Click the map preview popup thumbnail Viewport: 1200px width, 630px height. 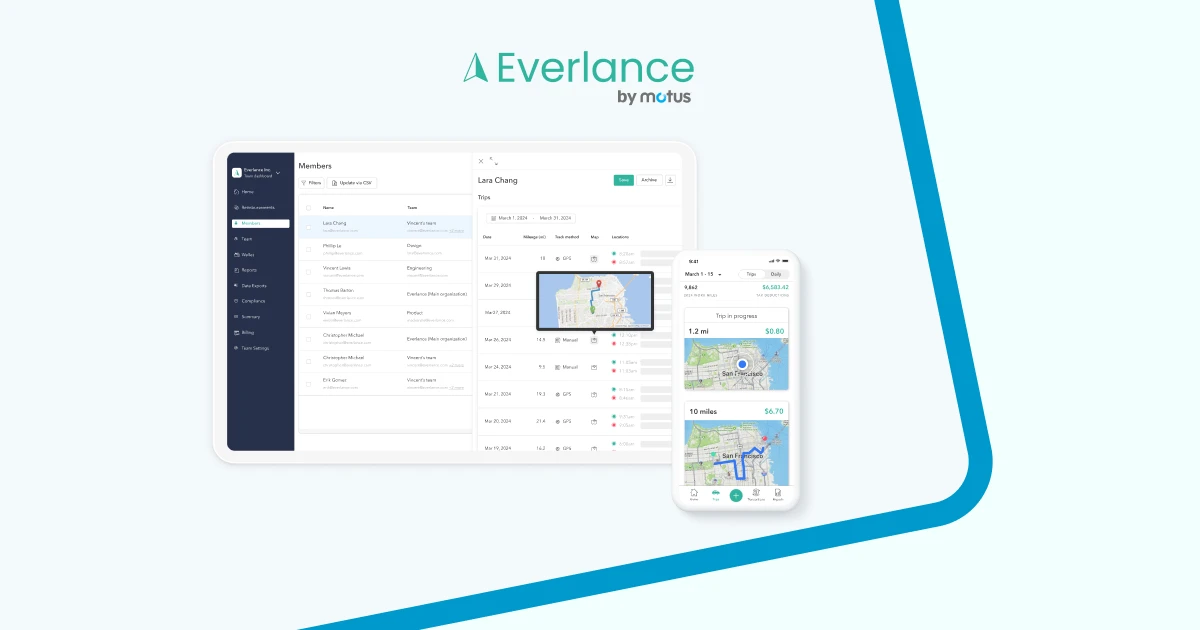coord(594,301)
